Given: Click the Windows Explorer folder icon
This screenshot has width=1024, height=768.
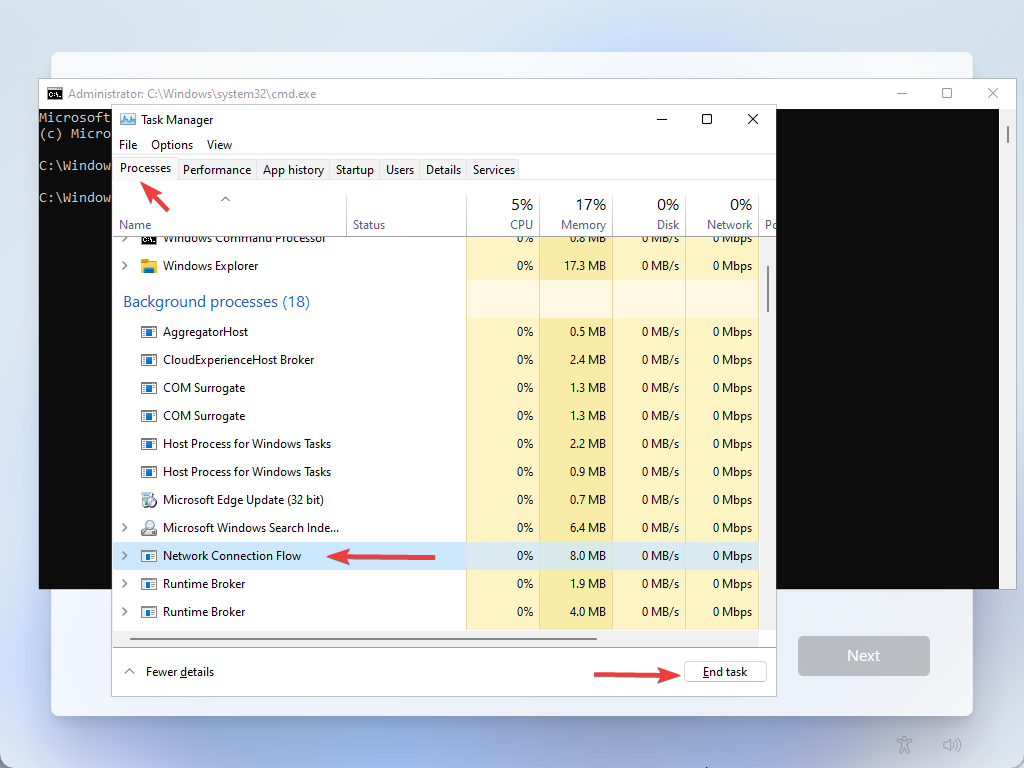Looking at the screenshot, I should pos(148,266).
